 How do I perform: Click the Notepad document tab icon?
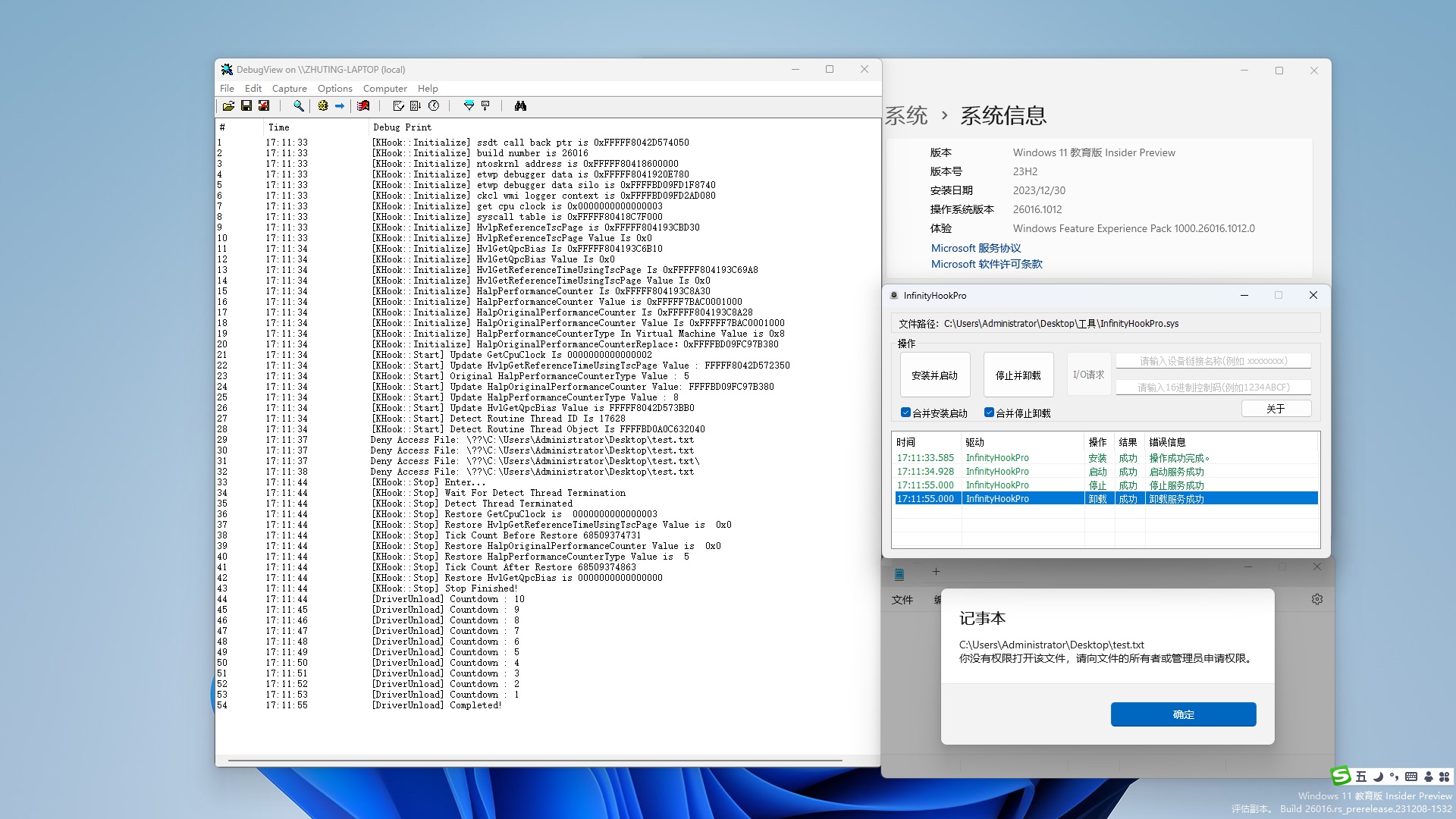[899, 573]
